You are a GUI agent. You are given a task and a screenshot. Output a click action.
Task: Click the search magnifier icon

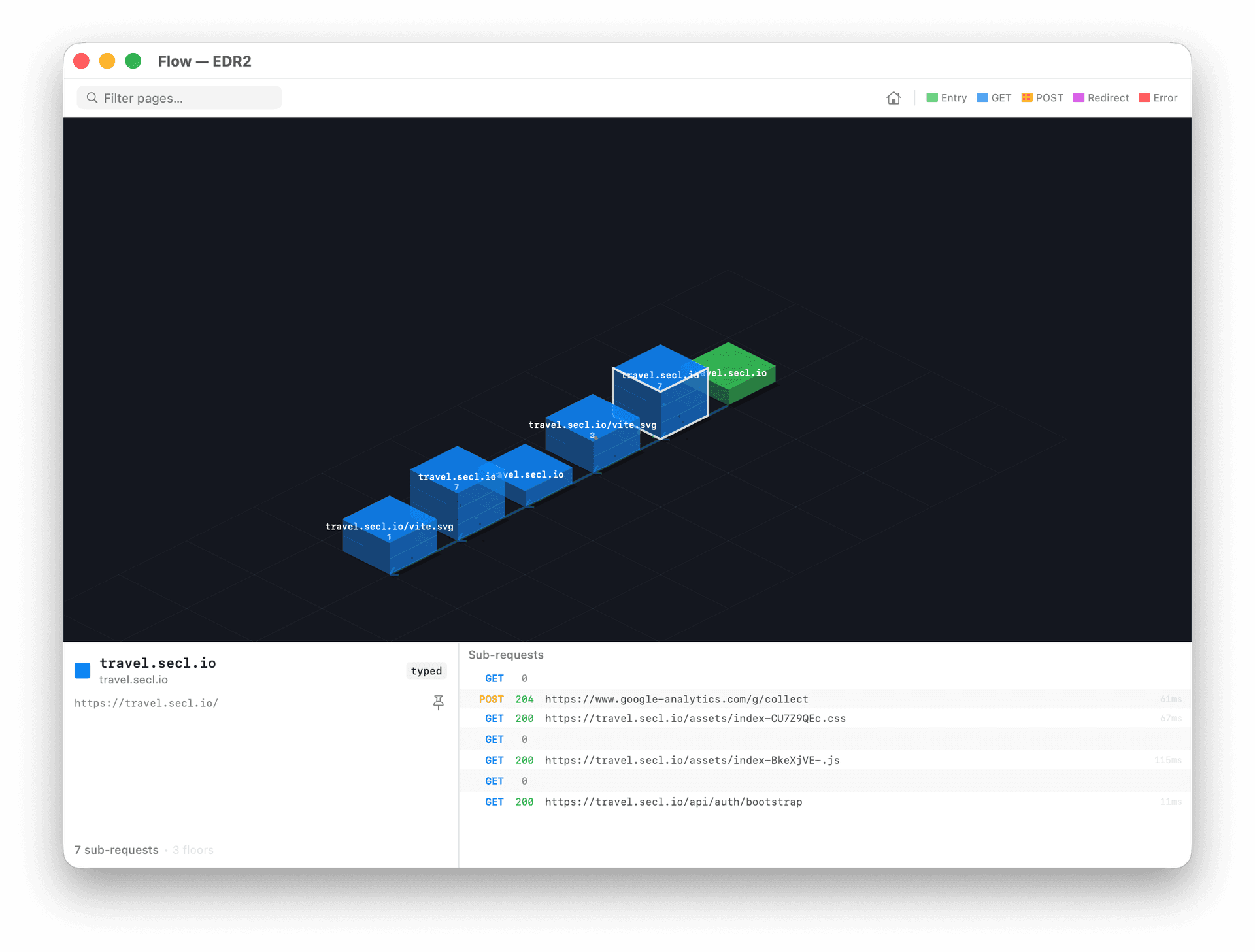[92, 98]
